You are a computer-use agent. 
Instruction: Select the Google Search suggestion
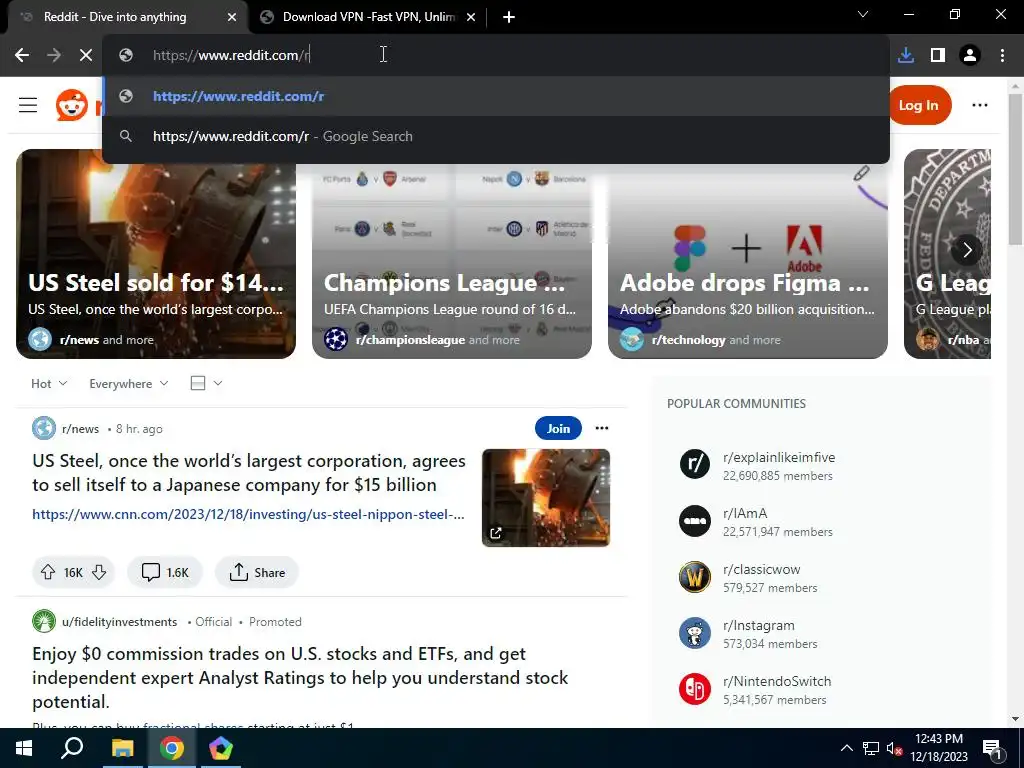point(496,136)
